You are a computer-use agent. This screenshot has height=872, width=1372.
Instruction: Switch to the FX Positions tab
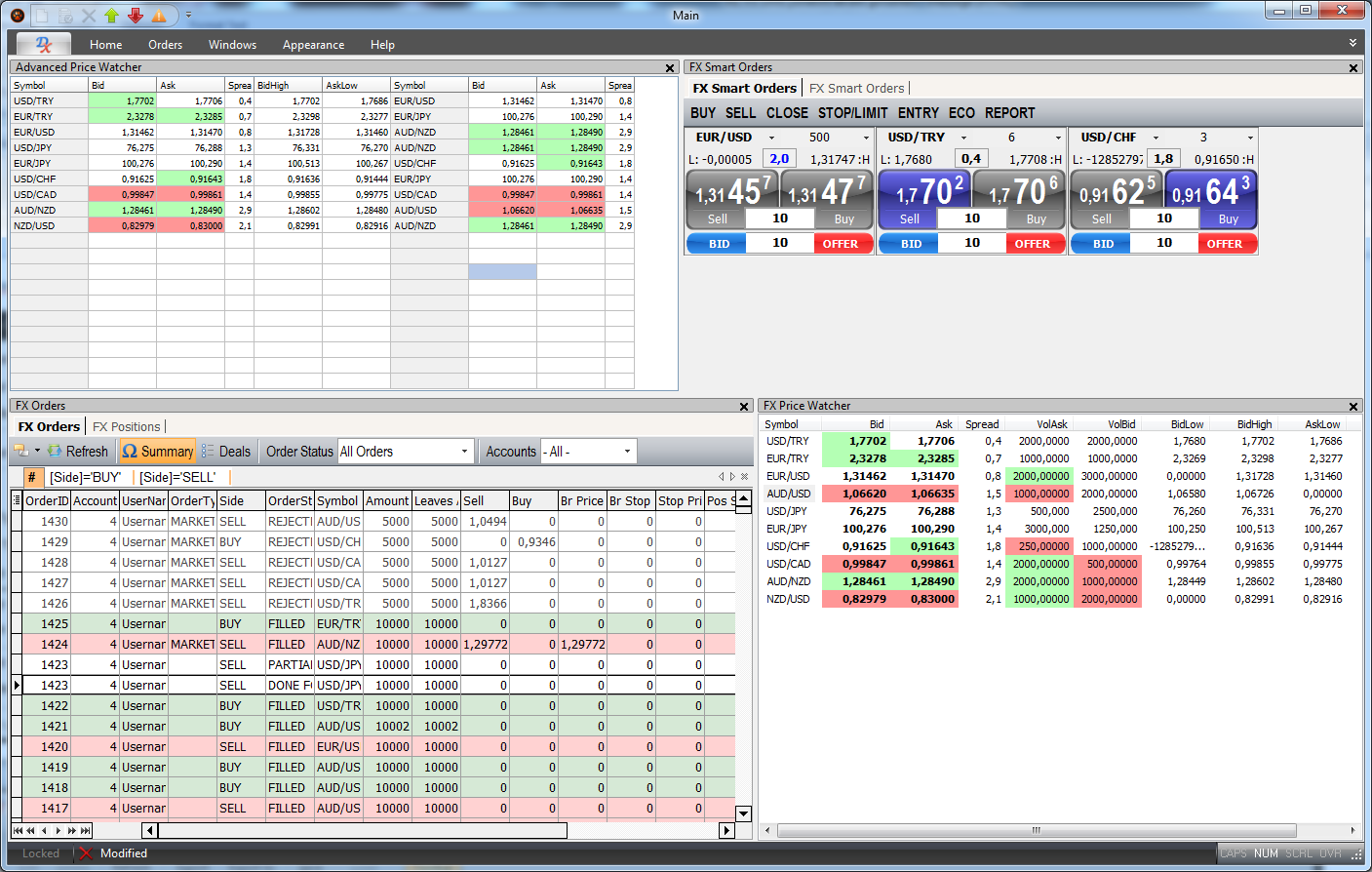pos(127,426)
